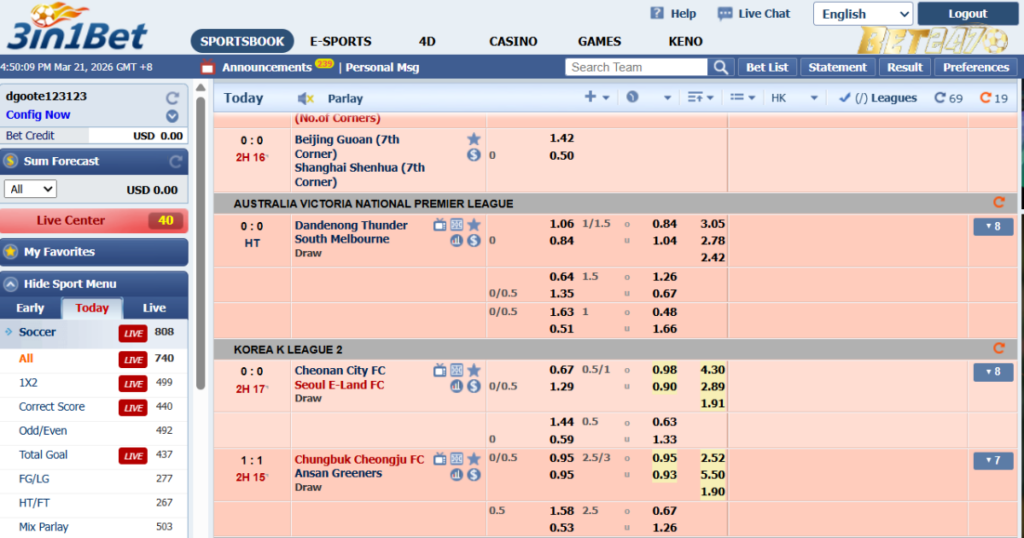Refresh Australia Victoria National Premier League odds
Screen dimensions: 1024x538
(x=999, y=202)
